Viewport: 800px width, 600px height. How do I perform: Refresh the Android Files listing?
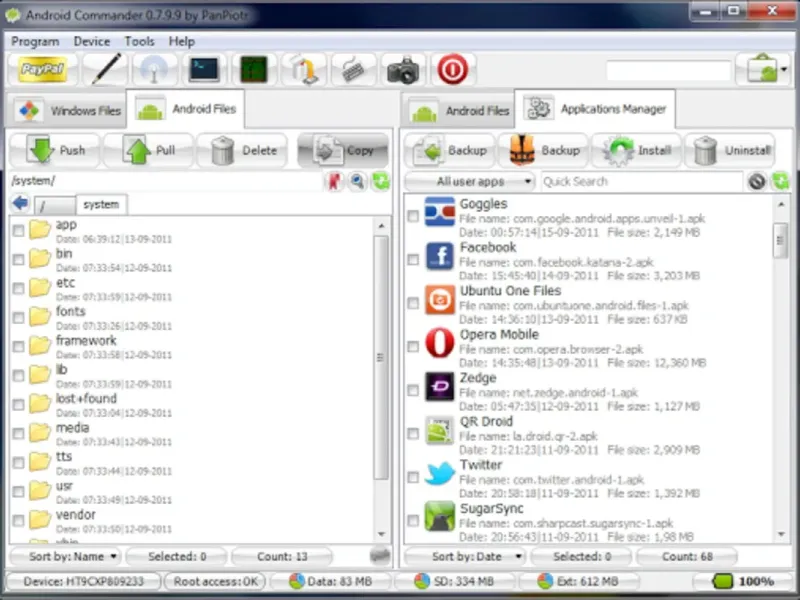(x=381, y=181)
